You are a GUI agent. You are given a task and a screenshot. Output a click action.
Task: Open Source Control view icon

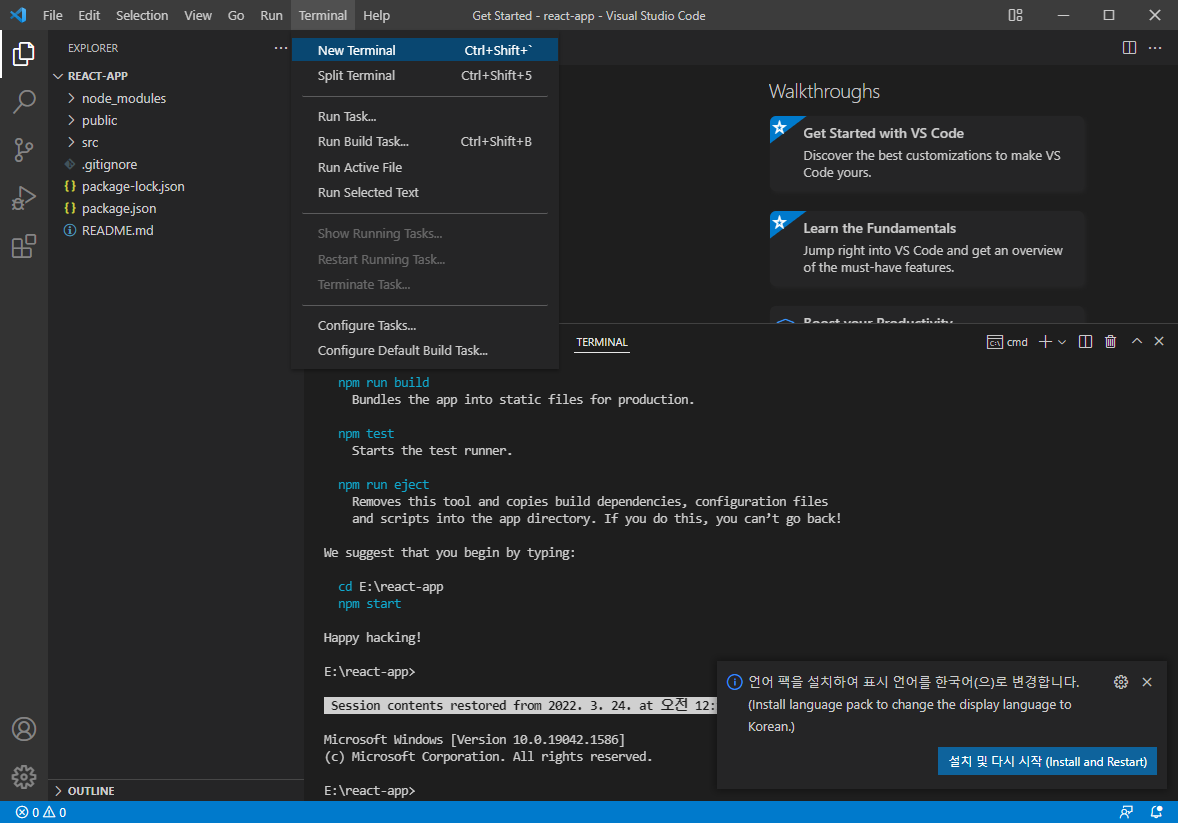pyautogui.click(x=23, y=150)
